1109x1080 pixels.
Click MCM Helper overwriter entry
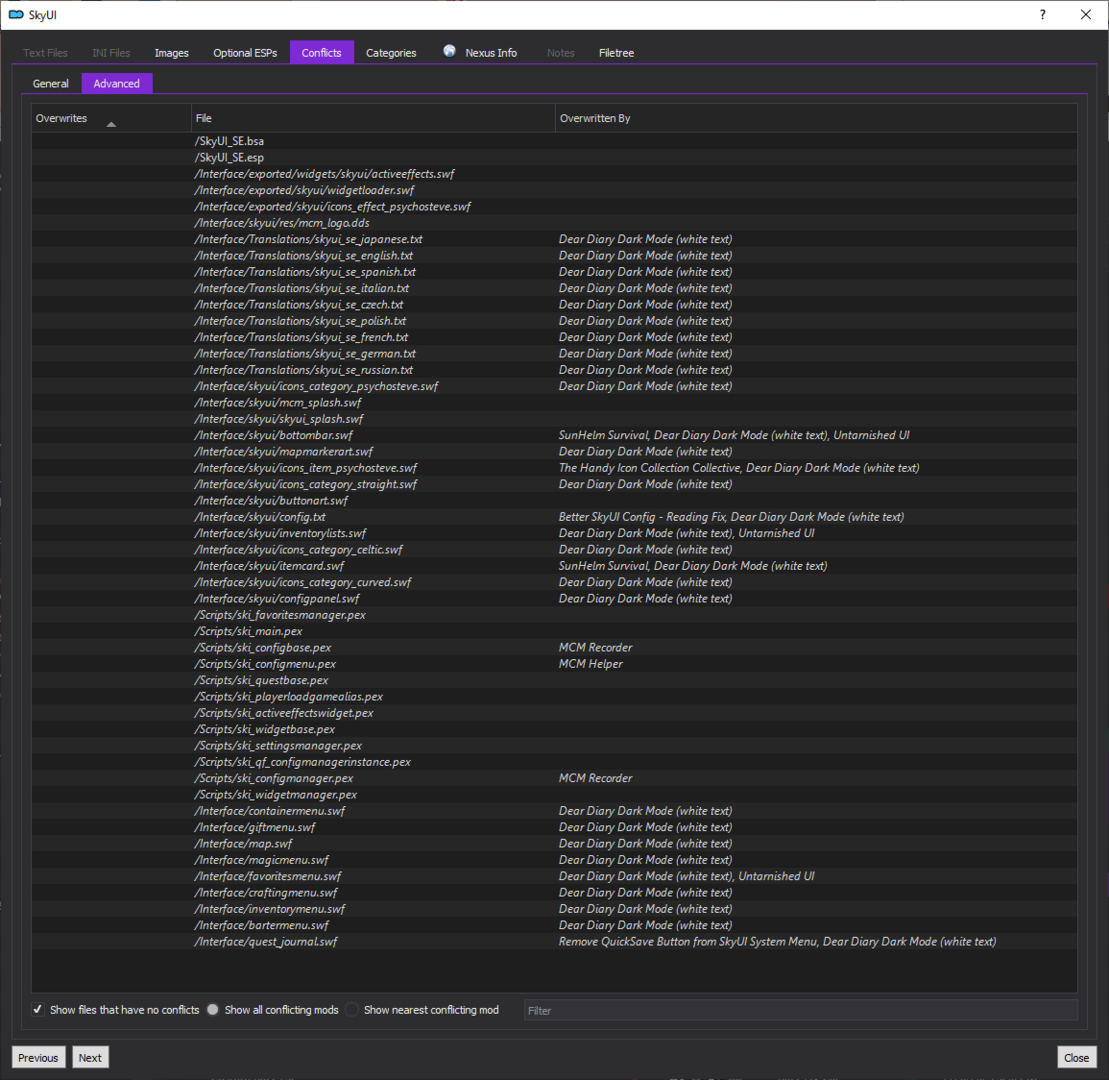[x=591, y=663]
